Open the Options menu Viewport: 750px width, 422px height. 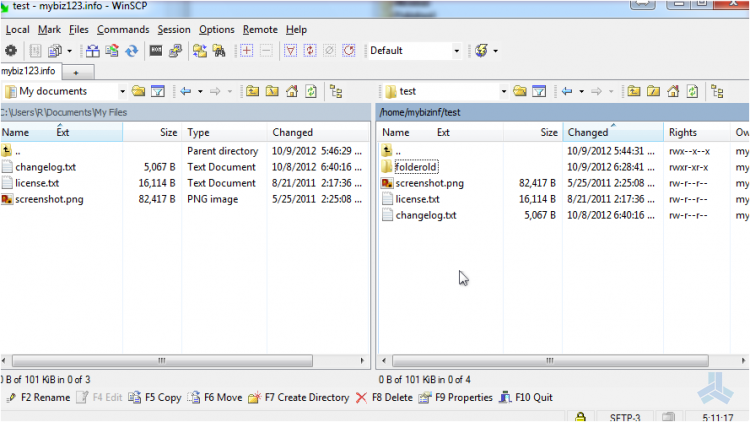point(217,30)
